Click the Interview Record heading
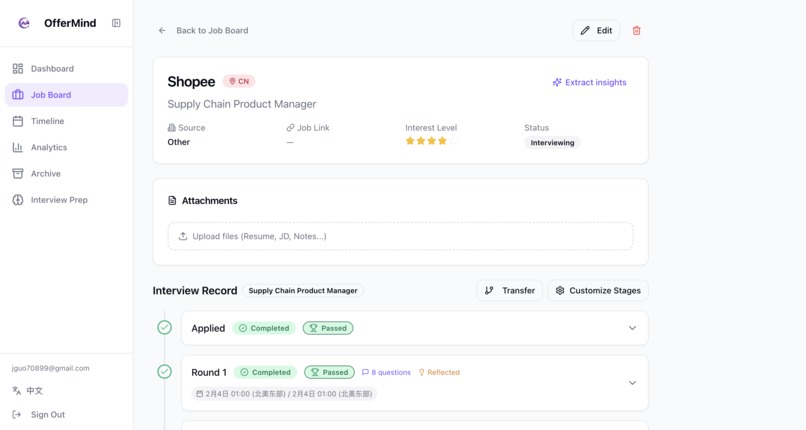806x430 pixels. [195, 291]
